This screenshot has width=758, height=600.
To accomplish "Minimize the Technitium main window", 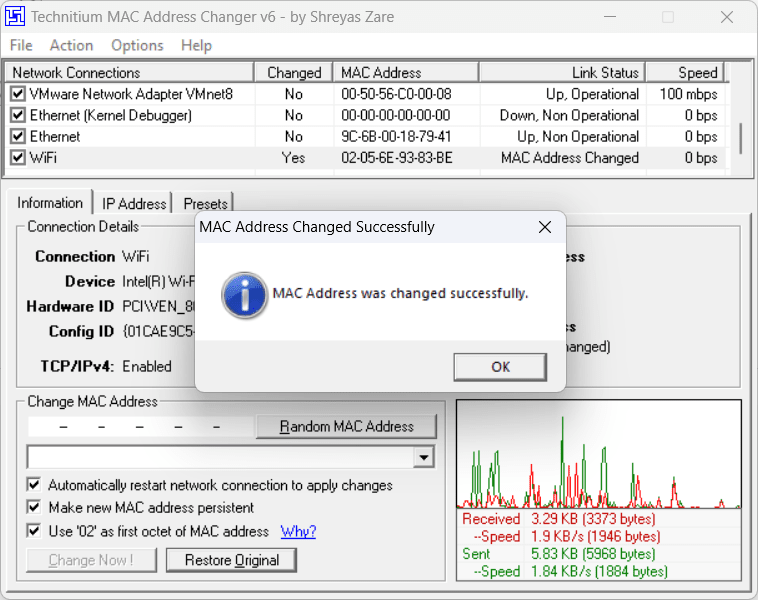I will pyautogui.click(x=610, y=17).
